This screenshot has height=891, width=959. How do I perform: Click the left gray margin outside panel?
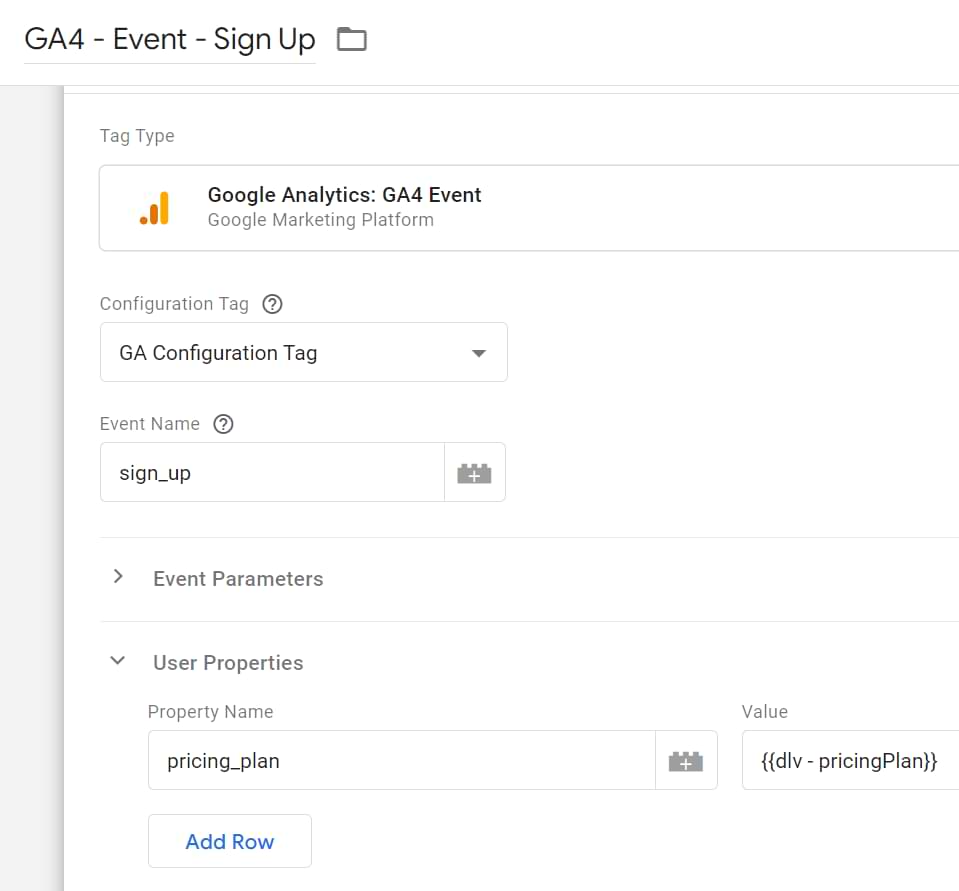[31, 488]
